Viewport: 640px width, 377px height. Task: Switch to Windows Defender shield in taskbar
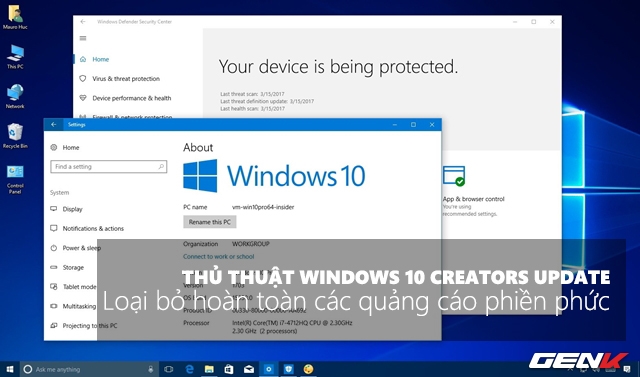(289, 369)
